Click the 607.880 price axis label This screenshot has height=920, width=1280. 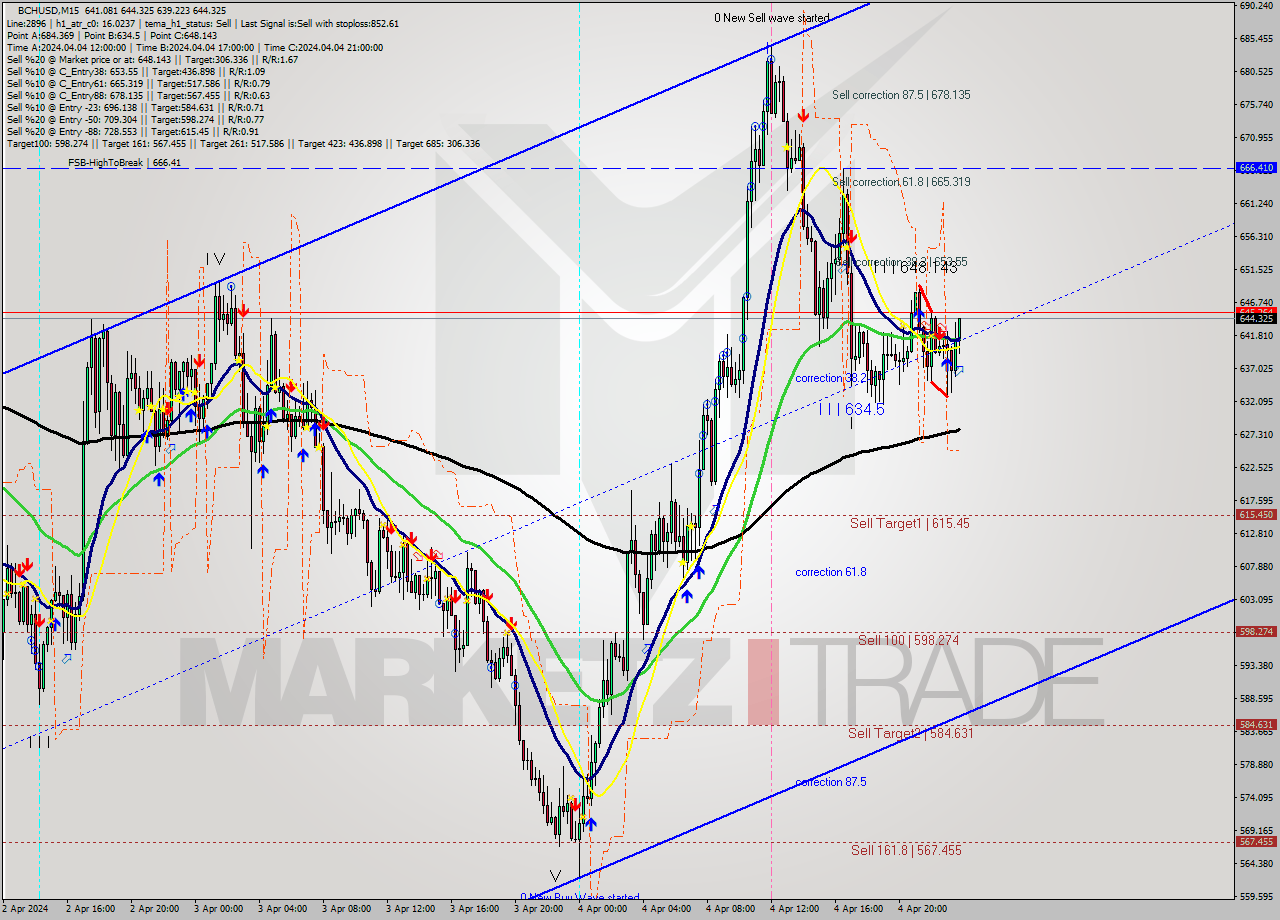[x=1256, y=567]
